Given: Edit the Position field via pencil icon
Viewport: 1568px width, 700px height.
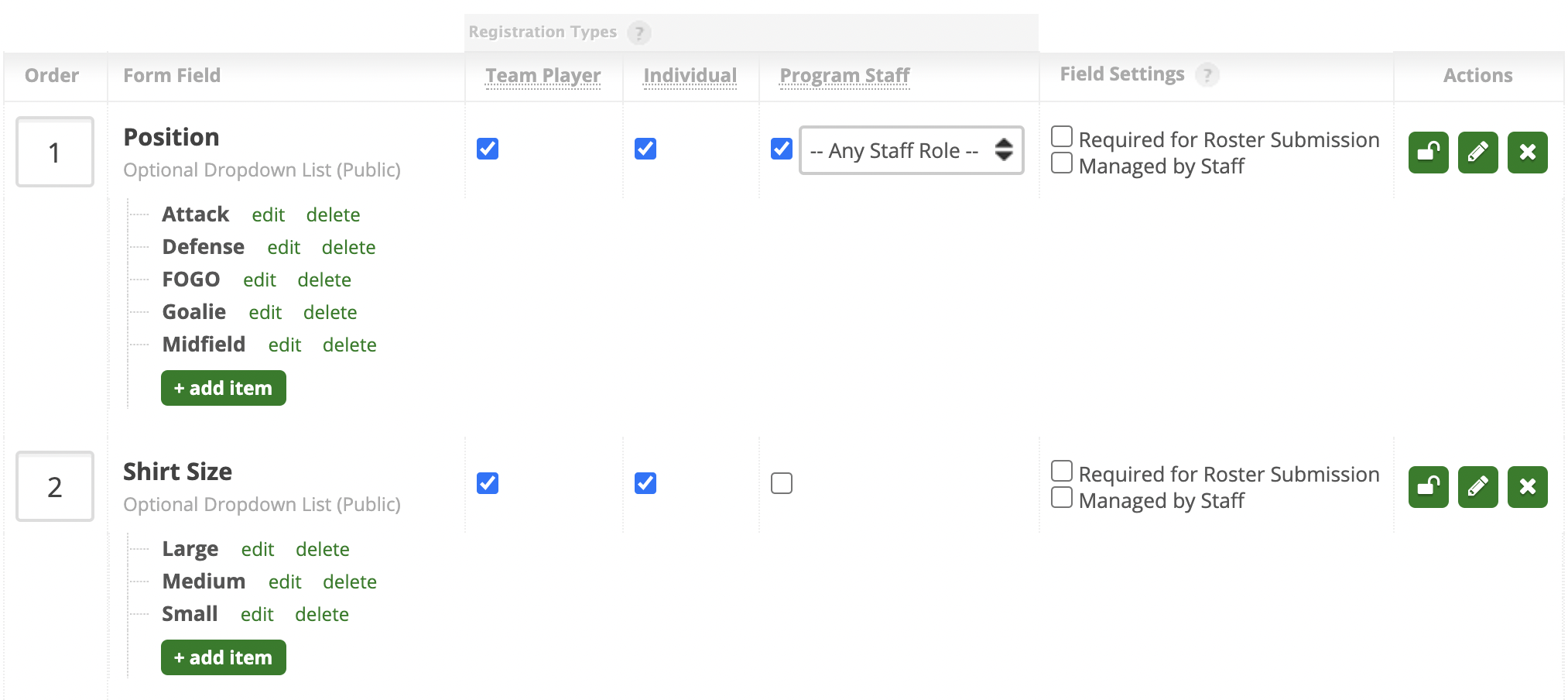Looking at the screenshot, I should click(x=1477, y=152).
